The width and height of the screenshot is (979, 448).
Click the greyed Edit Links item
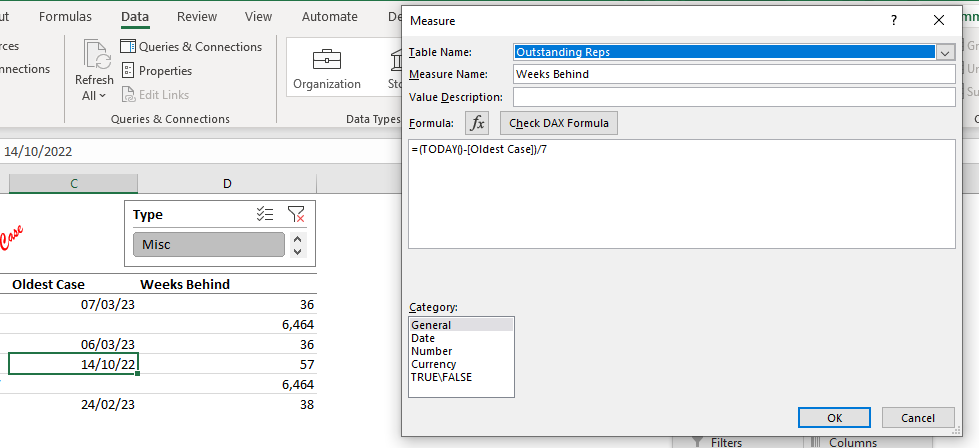(155, 95)
